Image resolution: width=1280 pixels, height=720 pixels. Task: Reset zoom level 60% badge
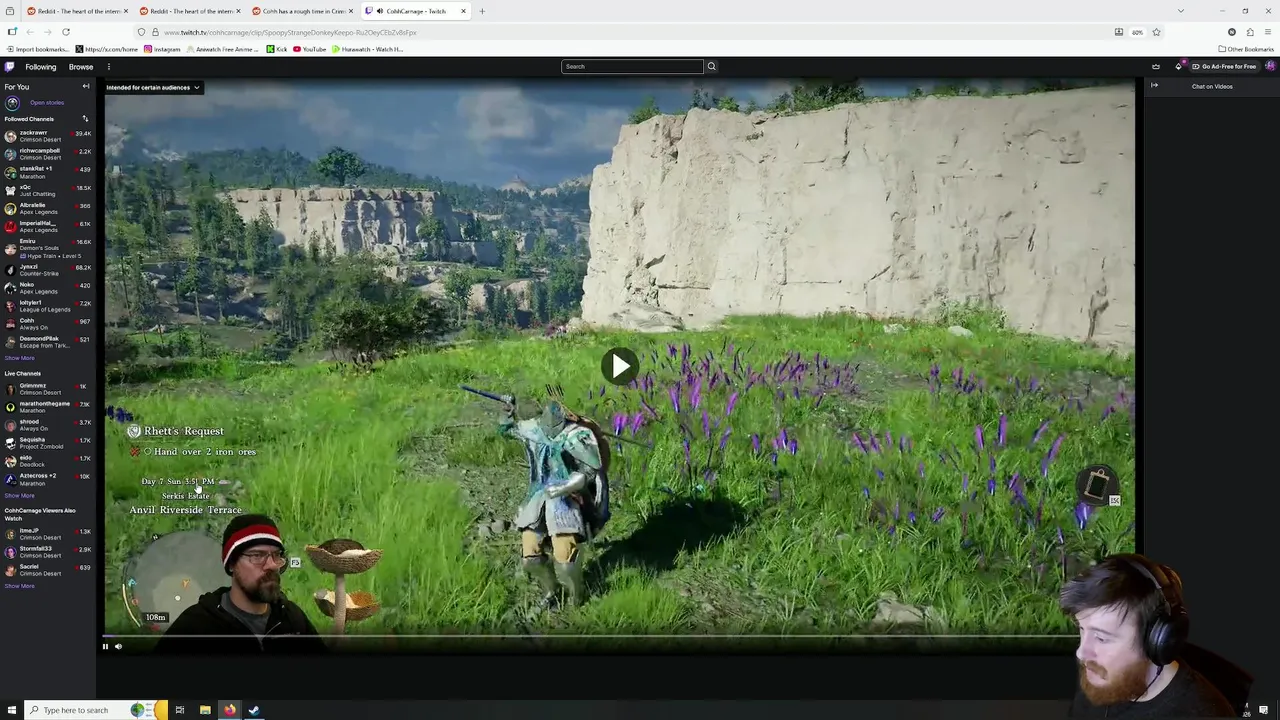pos(1138,32)
